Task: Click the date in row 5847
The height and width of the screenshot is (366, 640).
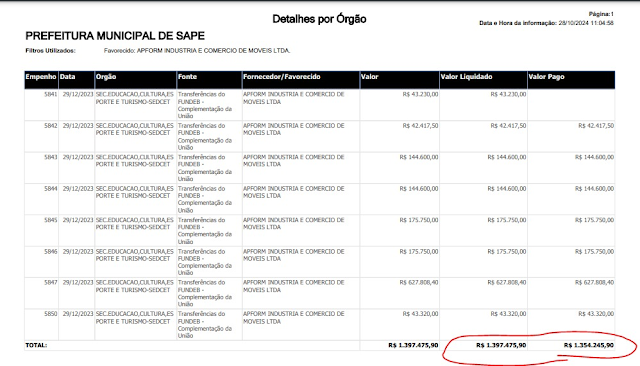Action: [78, 282]
